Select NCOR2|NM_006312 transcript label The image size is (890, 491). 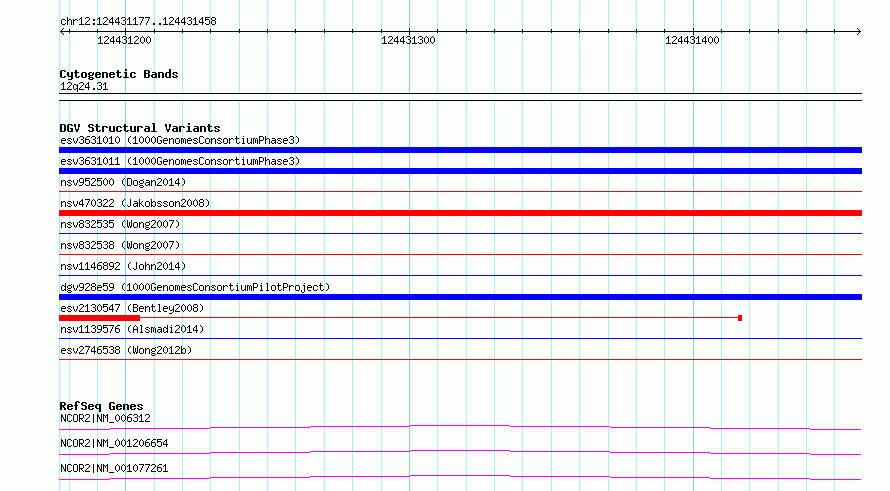point(105,418)
